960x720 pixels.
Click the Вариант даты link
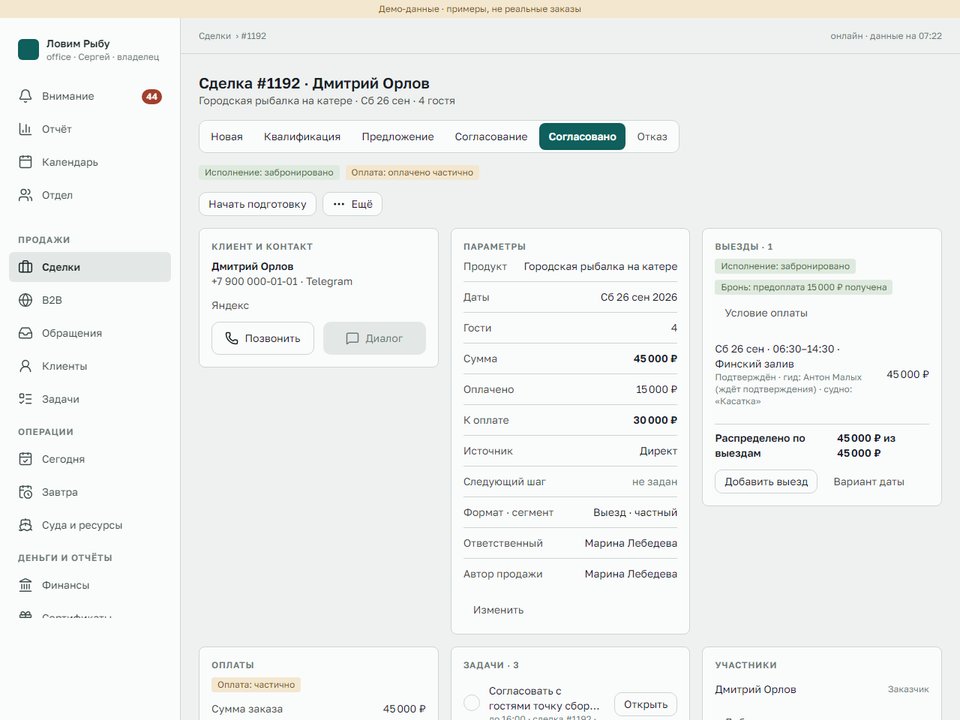point(869,482)
